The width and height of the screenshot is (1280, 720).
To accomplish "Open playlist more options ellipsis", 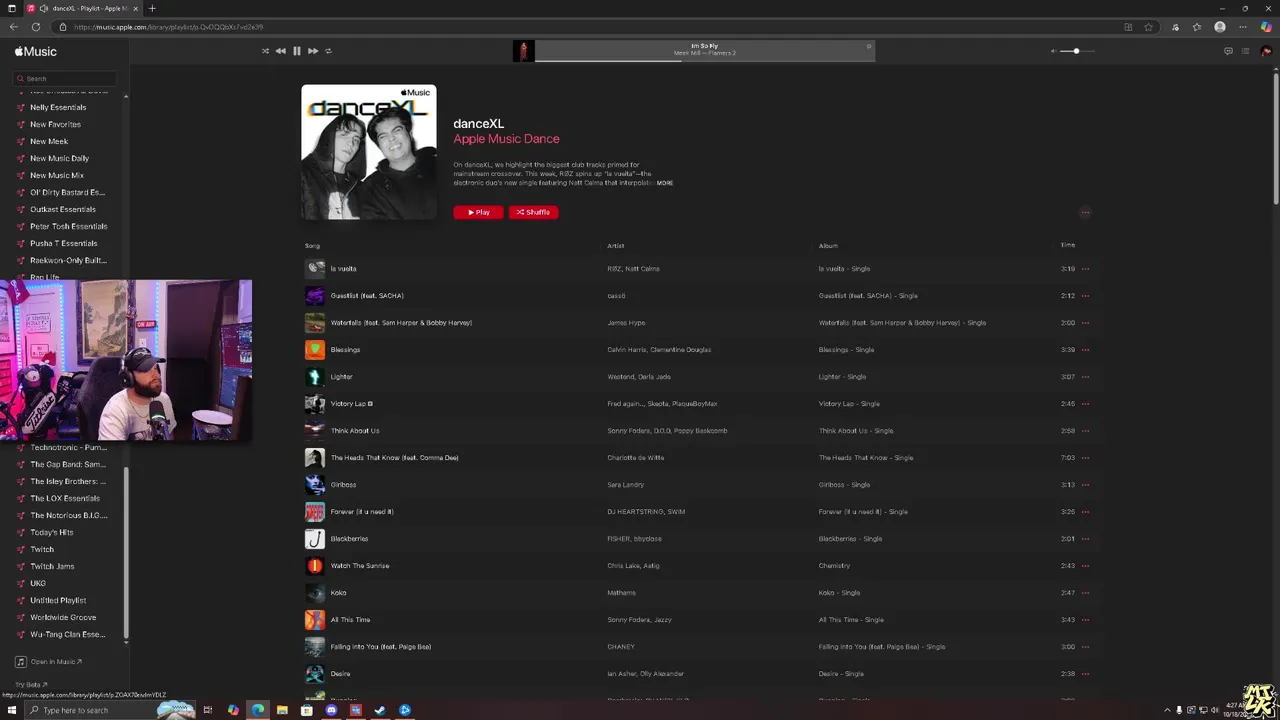I will coord(1085,212).
